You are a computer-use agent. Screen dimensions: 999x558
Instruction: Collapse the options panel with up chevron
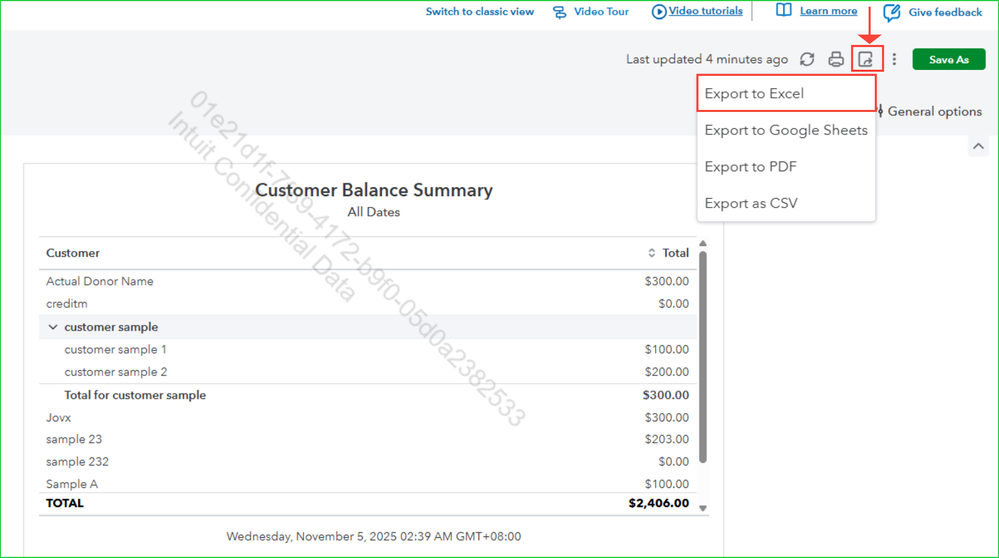(x=978, y=147)
